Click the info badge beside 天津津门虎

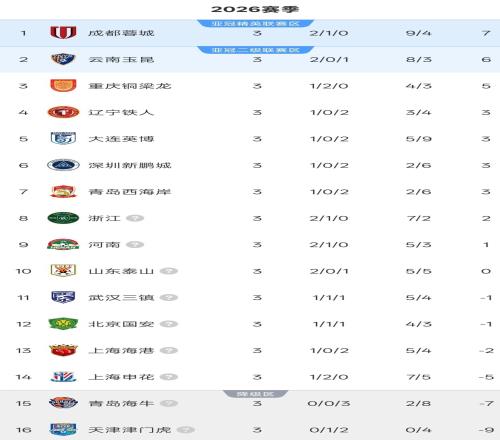[x=186, y=430]
